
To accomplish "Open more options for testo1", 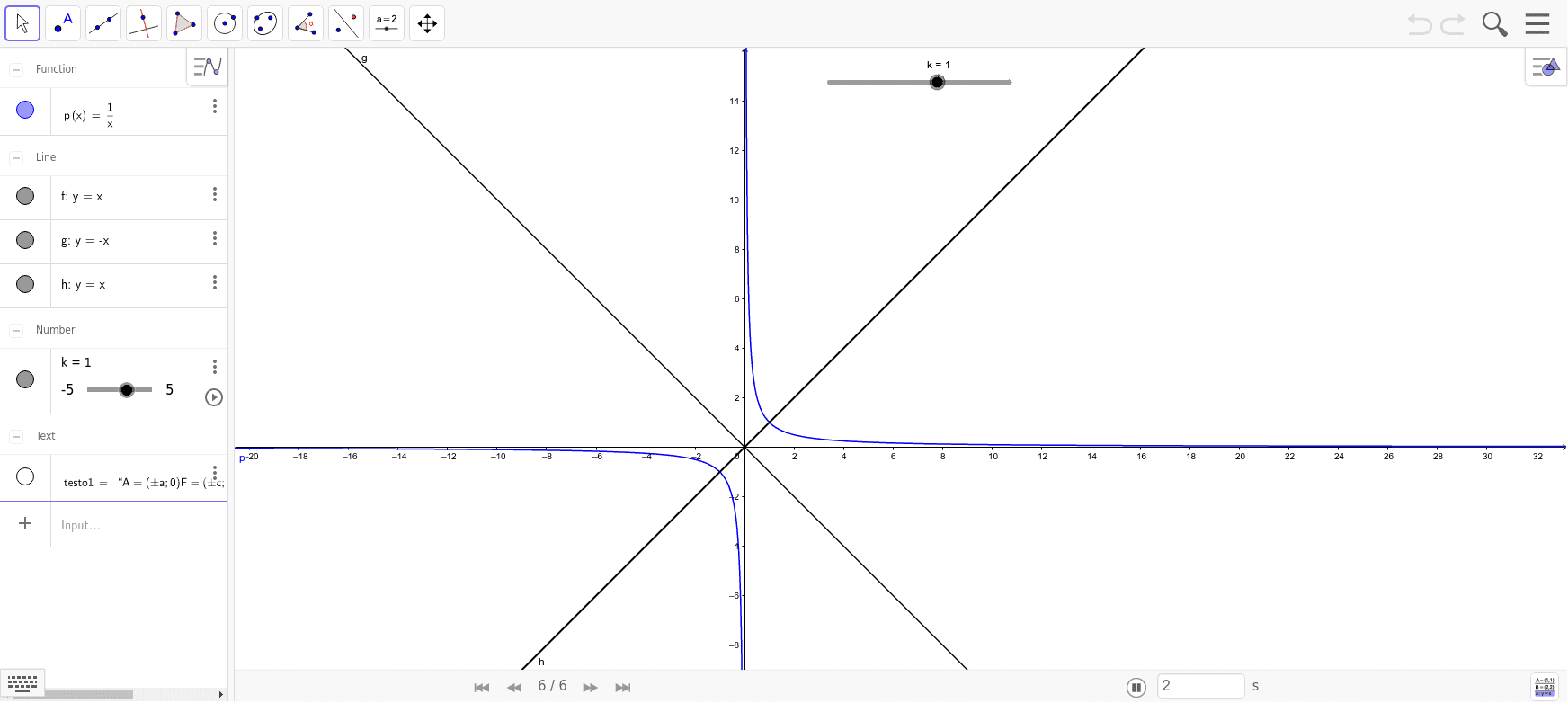I will (215, 472).
